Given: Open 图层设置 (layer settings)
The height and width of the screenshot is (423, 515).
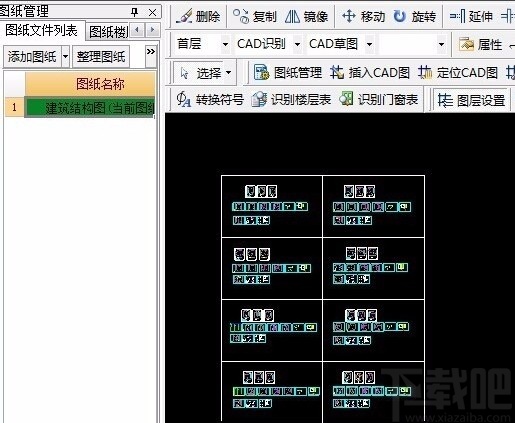Looking at the screenshot, I should pyautogui.click(x=471, y=100).
